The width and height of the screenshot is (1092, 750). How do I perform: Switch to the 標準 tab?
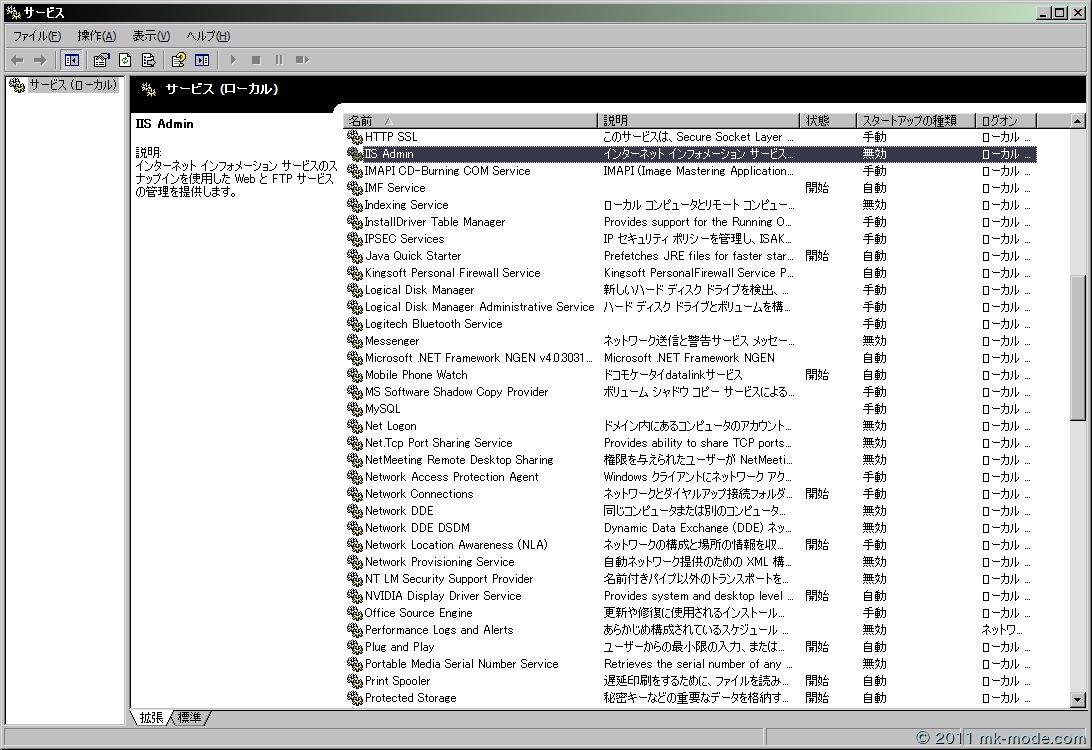pyautogui.click(x=190, y=718)
